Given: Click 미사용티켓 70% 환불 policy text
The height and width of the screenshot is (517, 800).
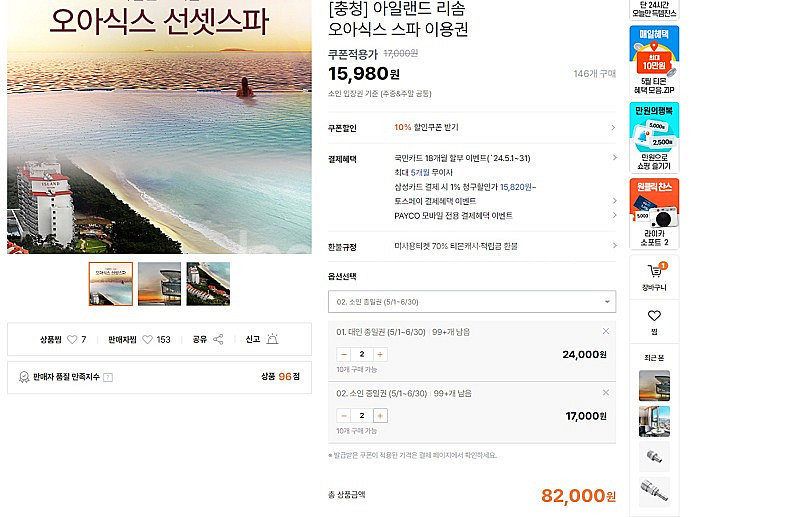Looking at the screenshot, I should click(x=456, y=246).
